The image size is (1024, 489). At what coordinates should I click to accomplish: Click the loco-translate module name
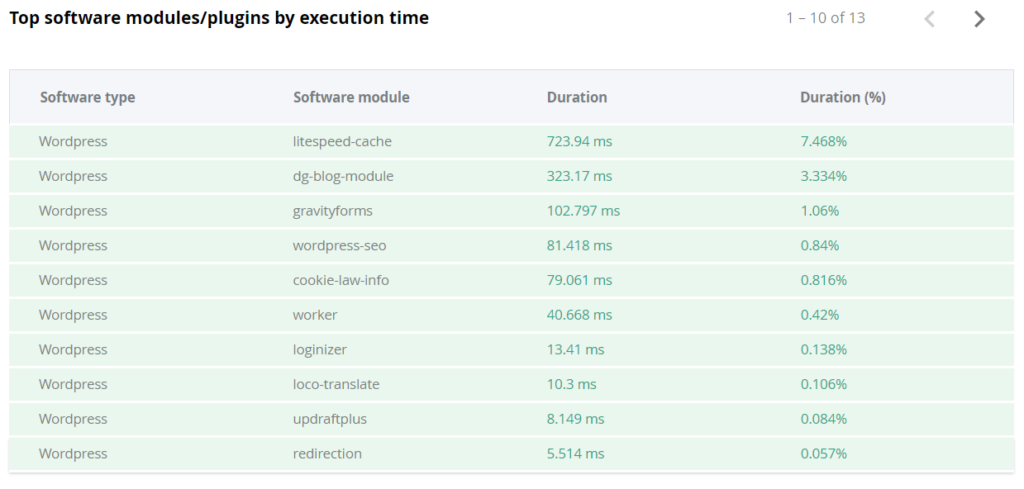click(336, 384)
